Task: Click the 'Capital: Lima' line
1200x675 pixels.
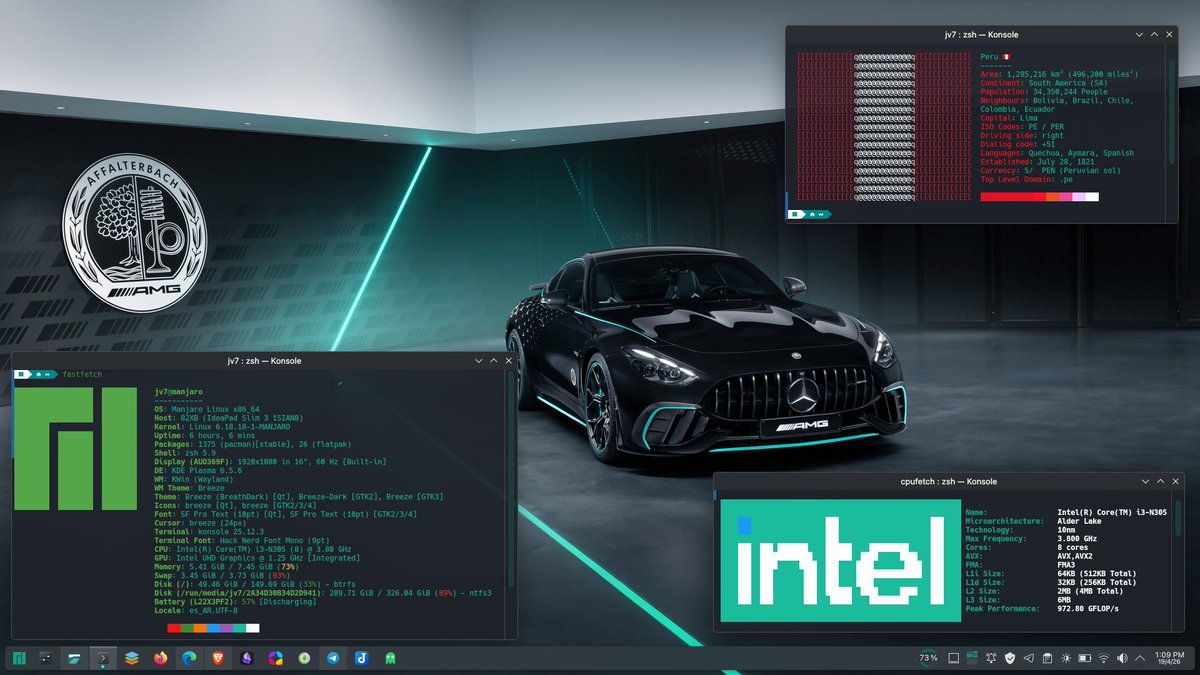Action: (1009, 118)
